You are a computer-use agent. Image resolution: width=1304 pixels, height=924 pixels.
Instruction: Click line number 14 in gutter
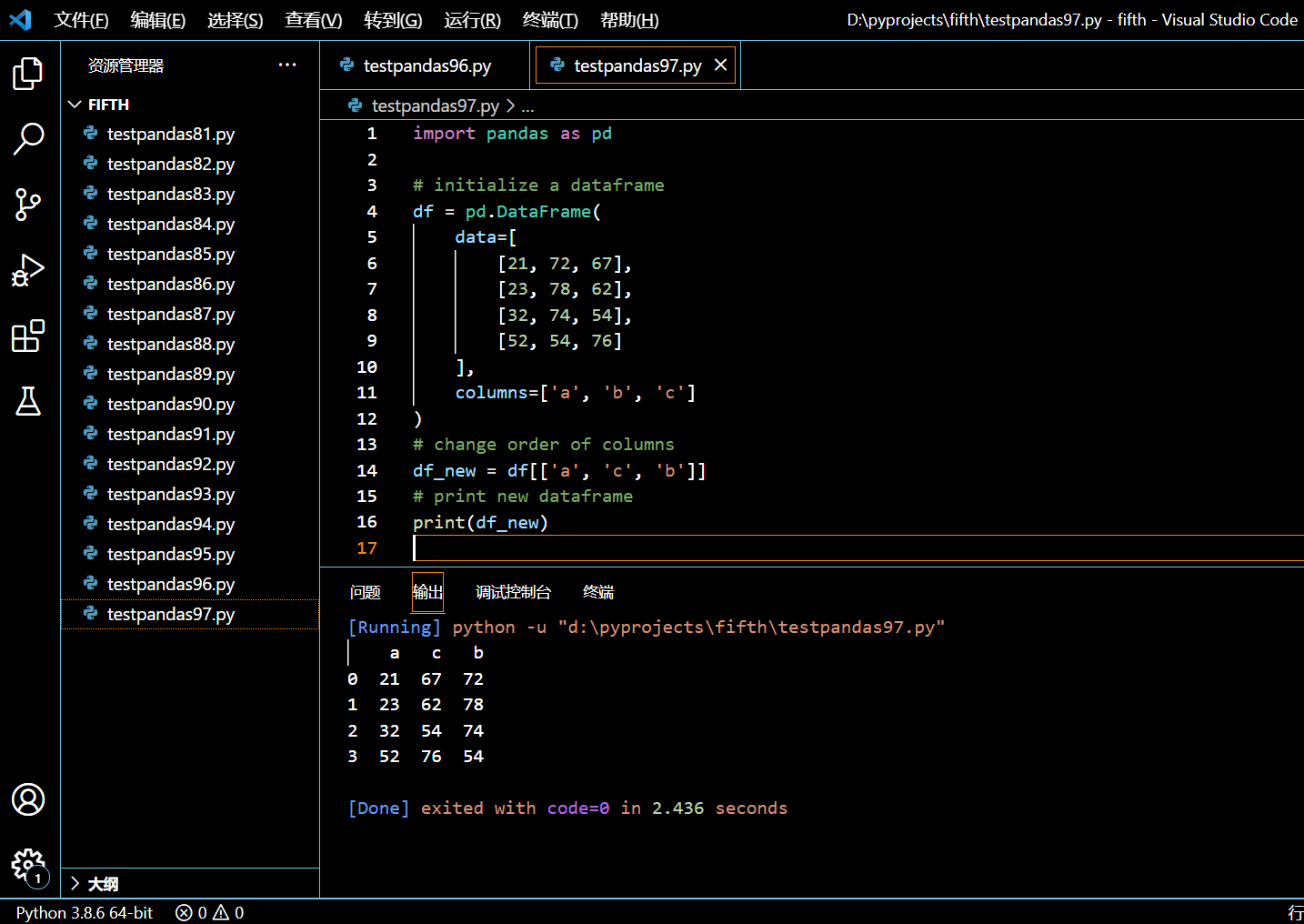point(366,471)
